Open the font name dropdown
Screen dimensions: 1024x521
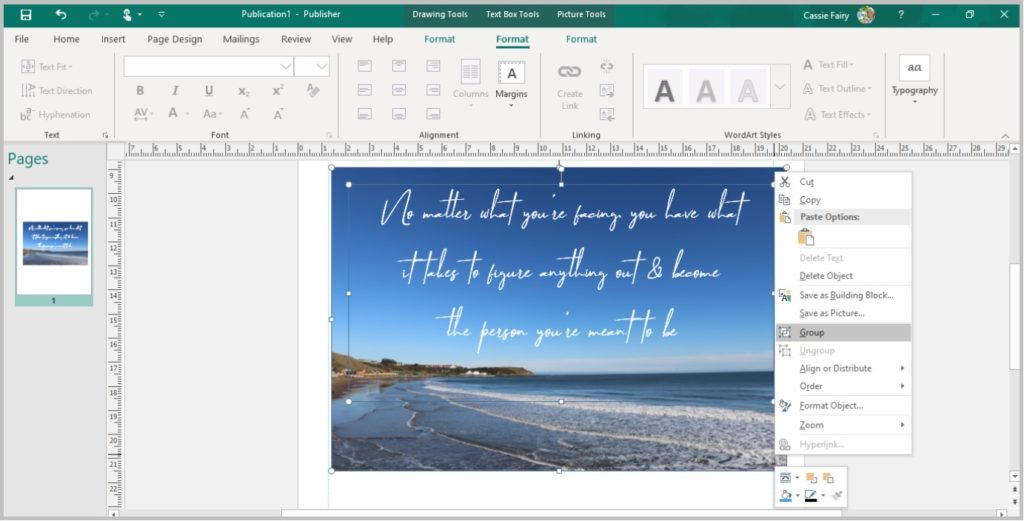284,66
